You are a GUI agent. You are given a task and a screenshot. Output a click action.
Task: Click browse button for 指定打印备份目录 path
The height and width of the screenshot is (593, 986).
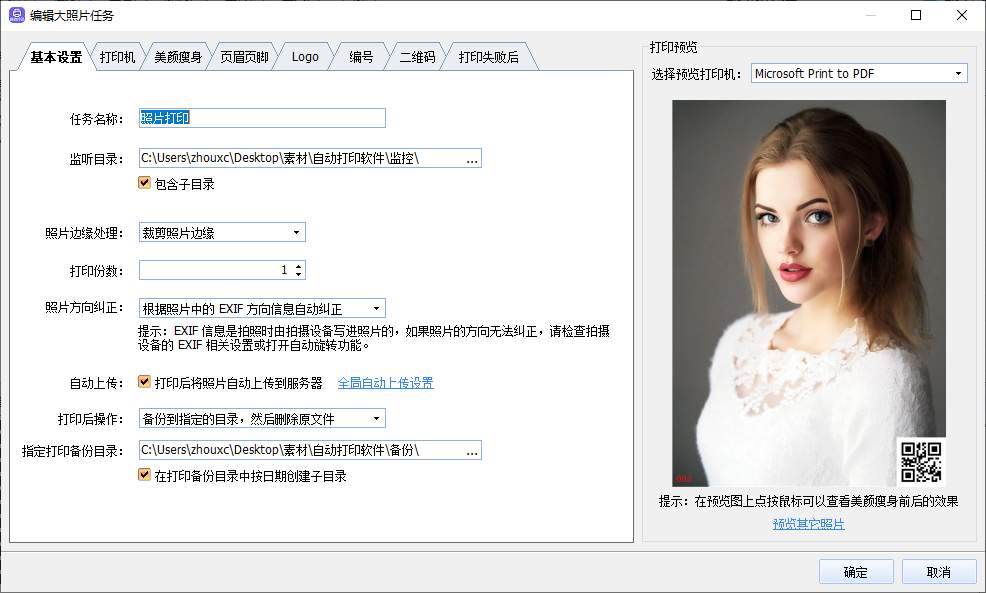(472, 450)
